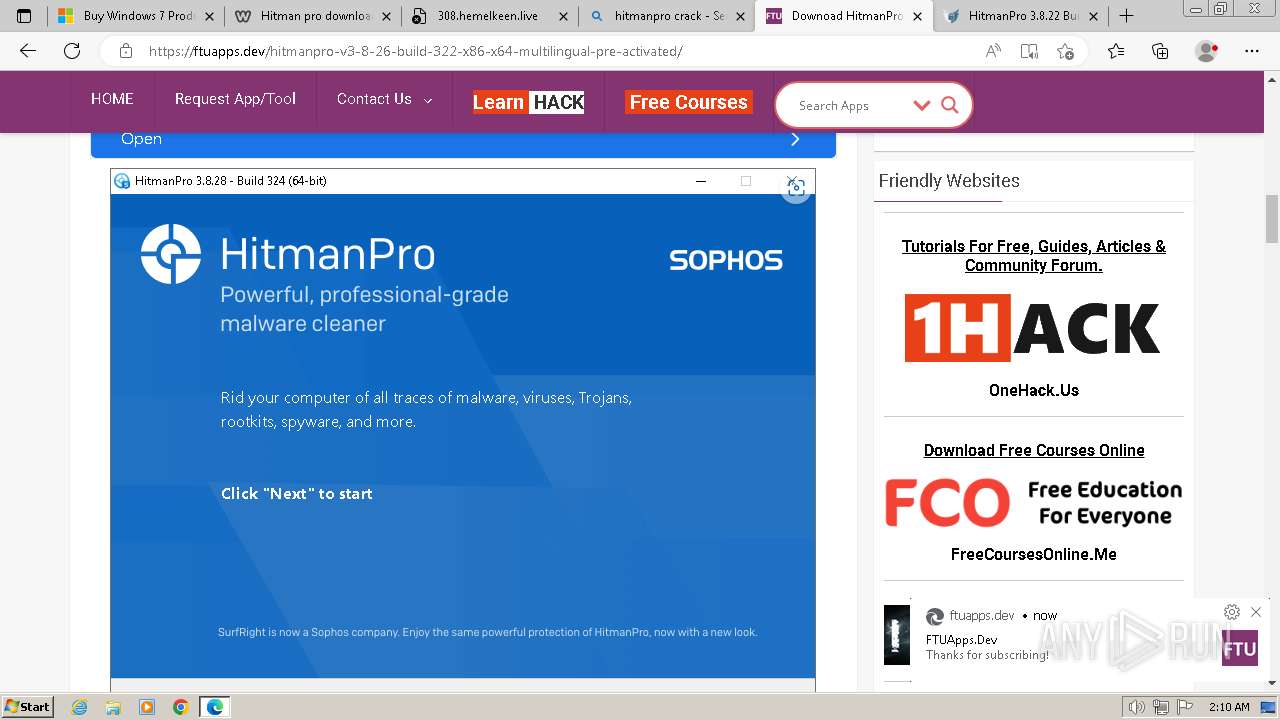Close the 308.hemelkeen.live tab
This screenshot has height=720, width=1280.
tap(563, 16)
